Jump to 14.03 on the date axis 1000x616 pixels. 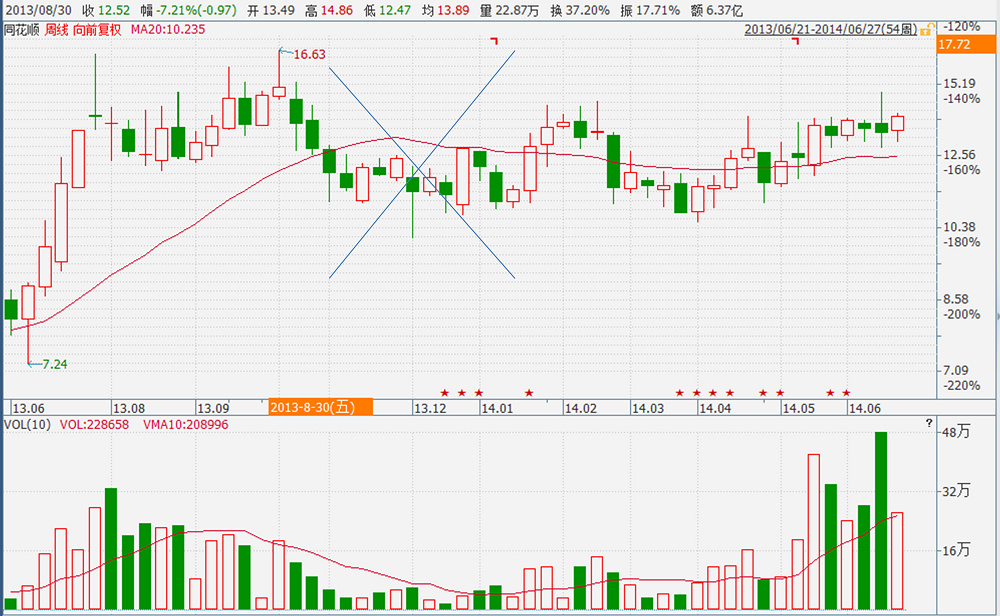648,409
